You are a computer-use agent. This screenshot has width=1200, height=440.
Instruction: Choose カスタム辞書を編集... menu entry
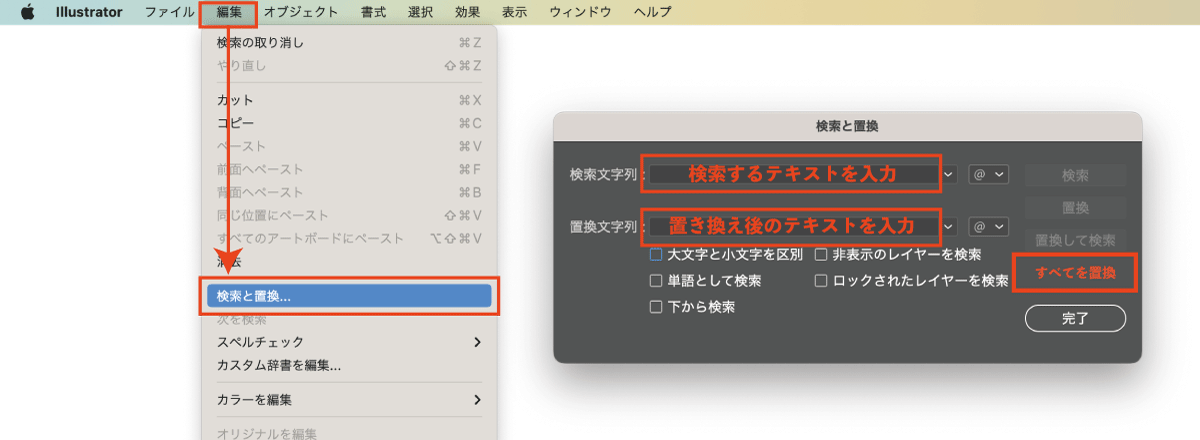[x=349, y=365]
